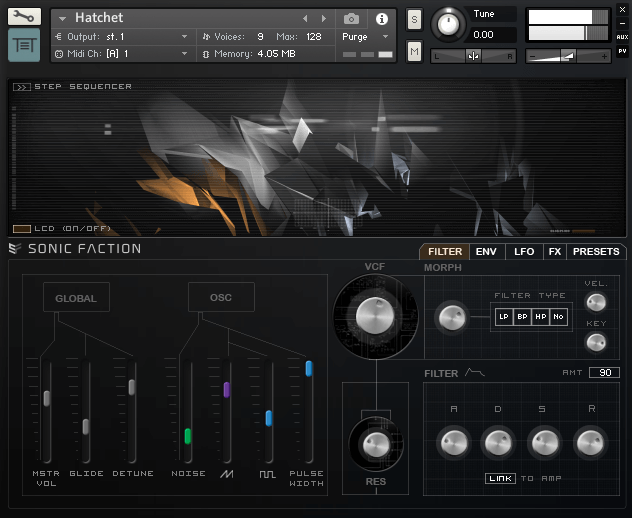Click the MORPH knob
The height and width of the screenshot is (518, 632).
452,317
